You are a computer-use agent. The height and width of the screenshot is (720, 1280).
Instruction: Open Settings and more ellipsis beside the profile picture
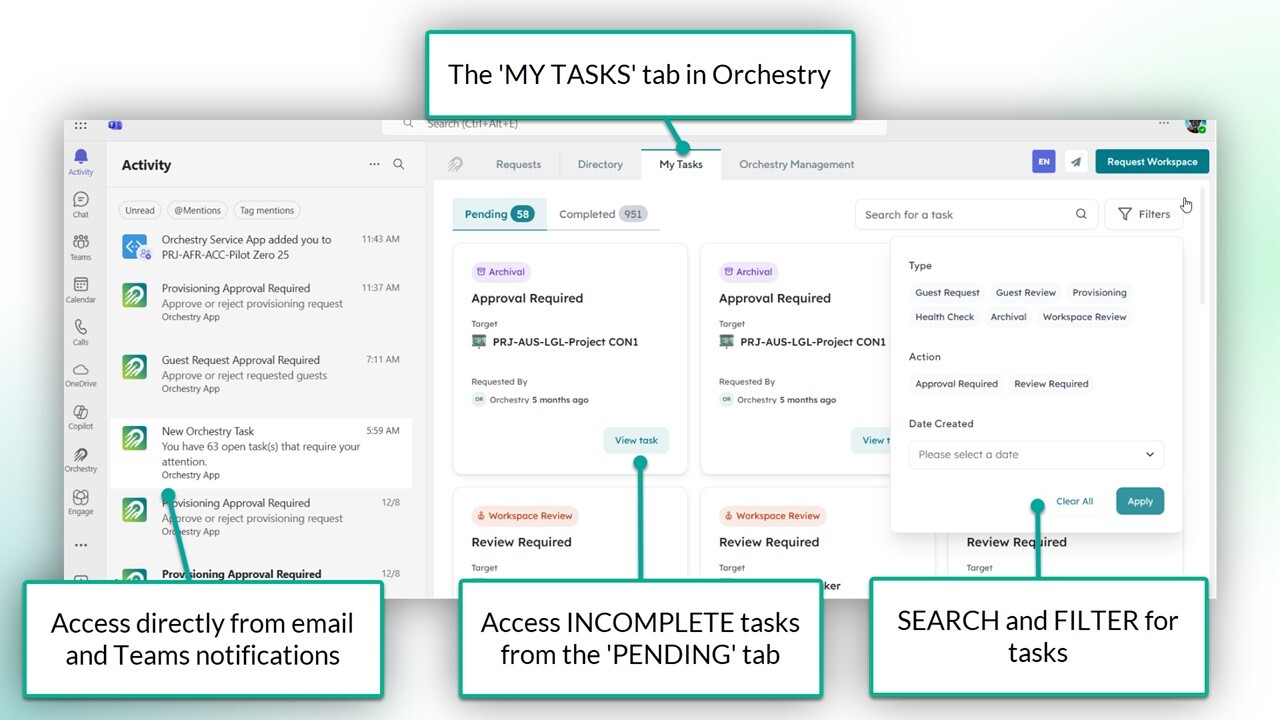click(1164, 123)
